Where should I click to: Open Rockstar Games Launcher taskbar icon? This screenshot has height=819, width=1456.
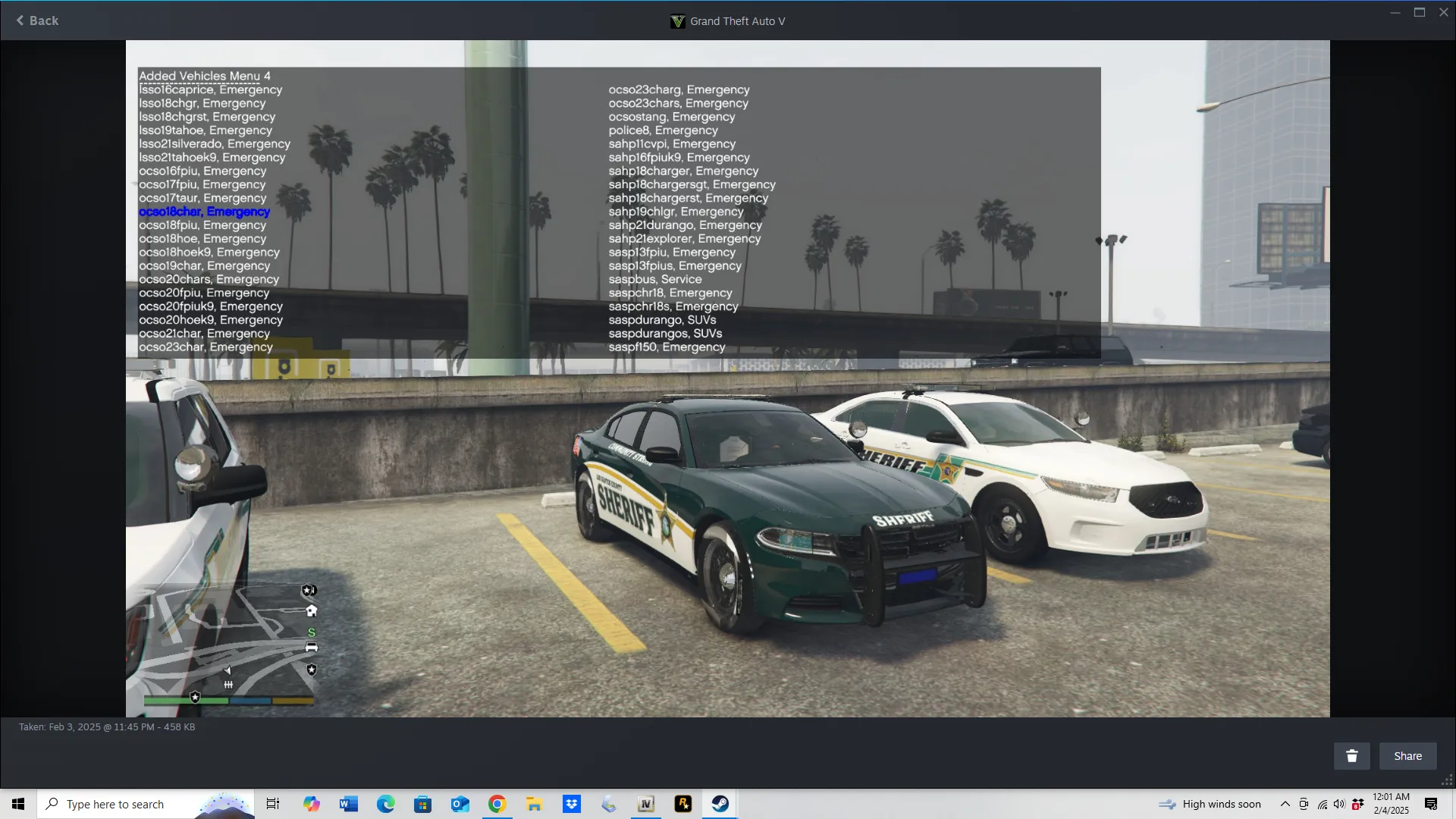(x=682, y=804)
